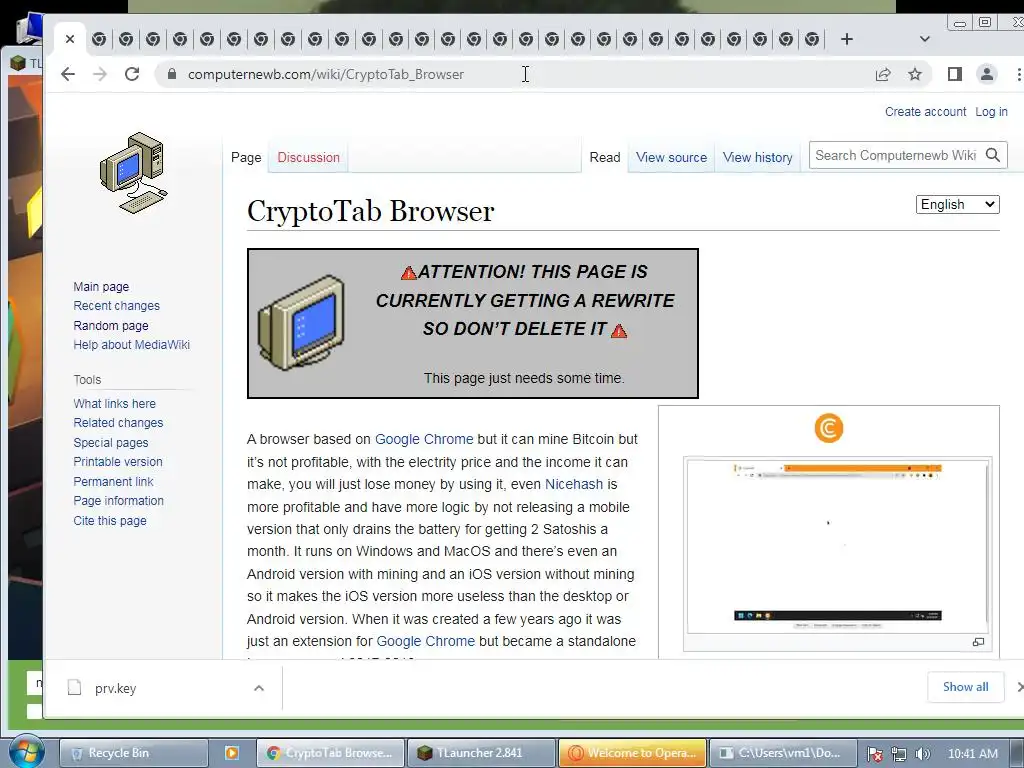Open prv.key download item
The width and height of the screenshot is (1024, 768).
point(163,688)
